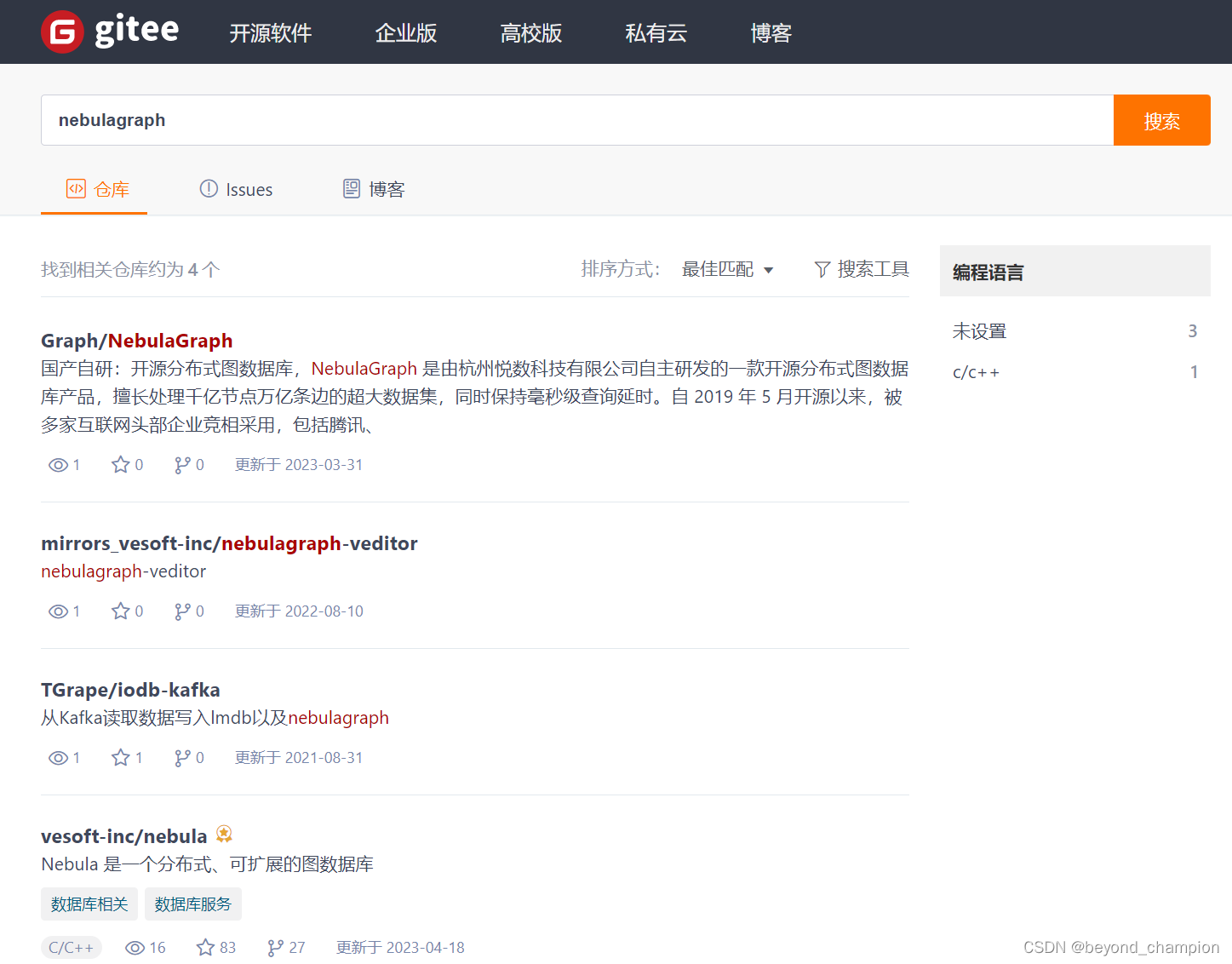Click the code icon on the 仓库 tab
This screenshot has height=964, width=1232.
76,188
